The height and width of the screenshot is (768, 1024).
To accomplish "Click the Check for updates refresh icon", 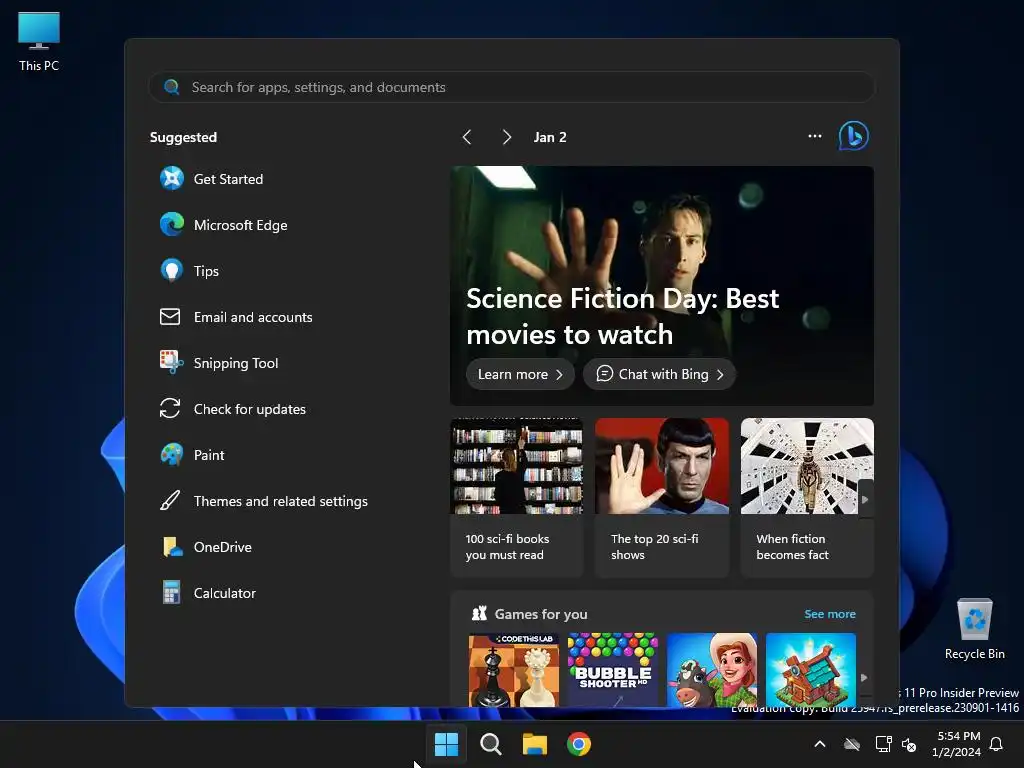I will coord(170,409).
